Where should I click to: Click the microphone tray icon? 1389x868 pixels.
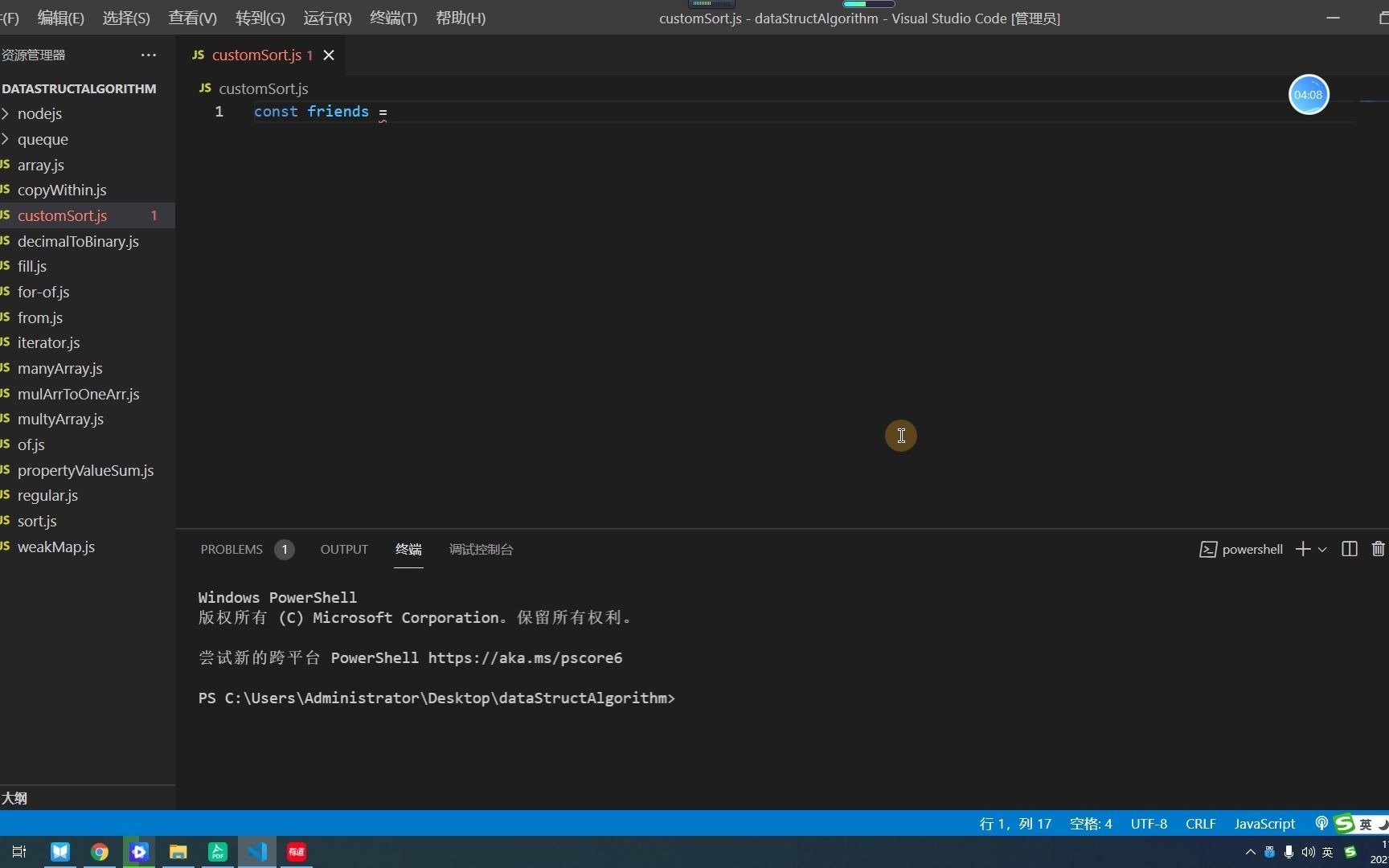[x=1289, y=852]
